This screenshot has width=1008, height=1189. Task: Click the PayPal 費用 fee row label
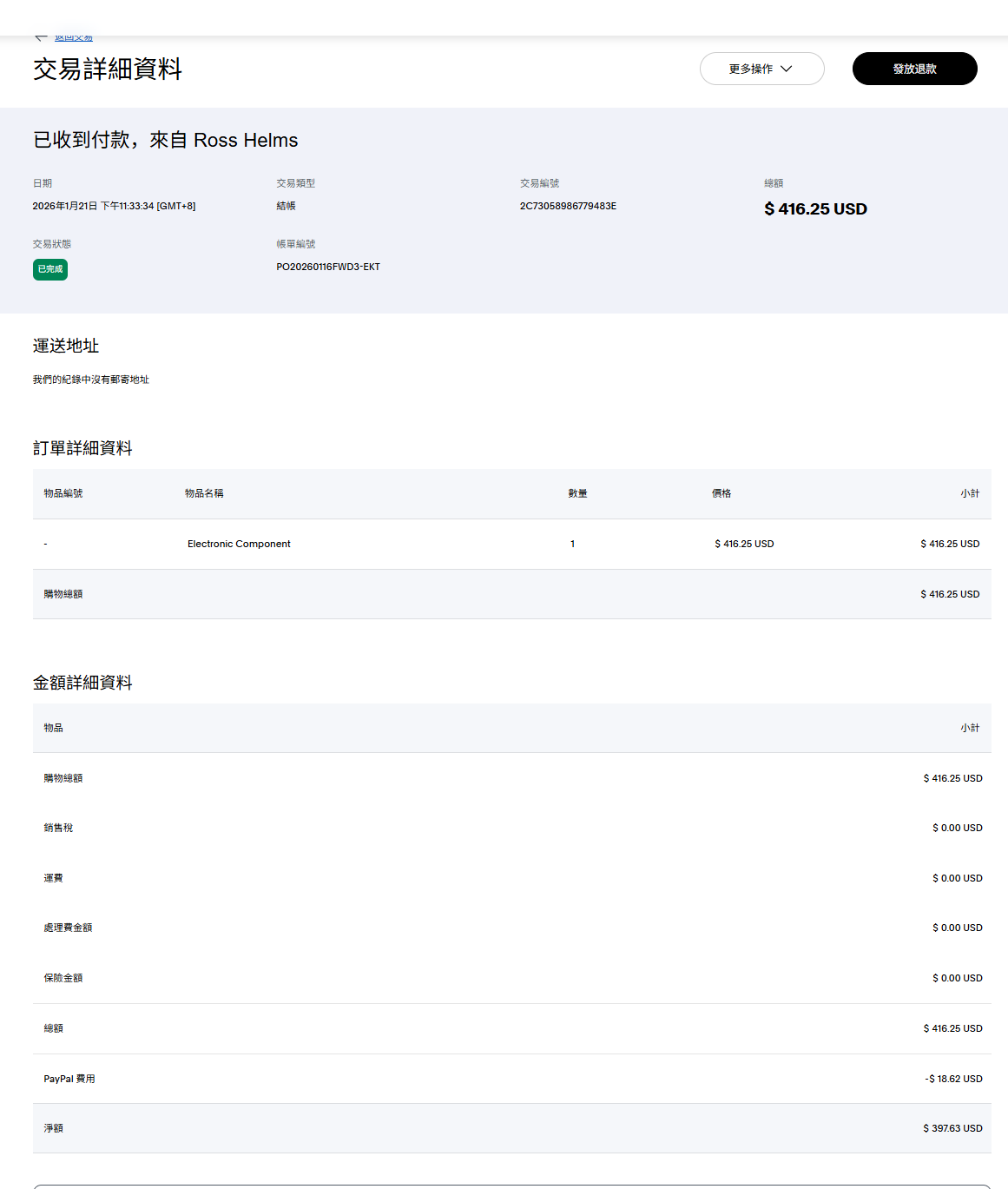[x=69, y=1079]
